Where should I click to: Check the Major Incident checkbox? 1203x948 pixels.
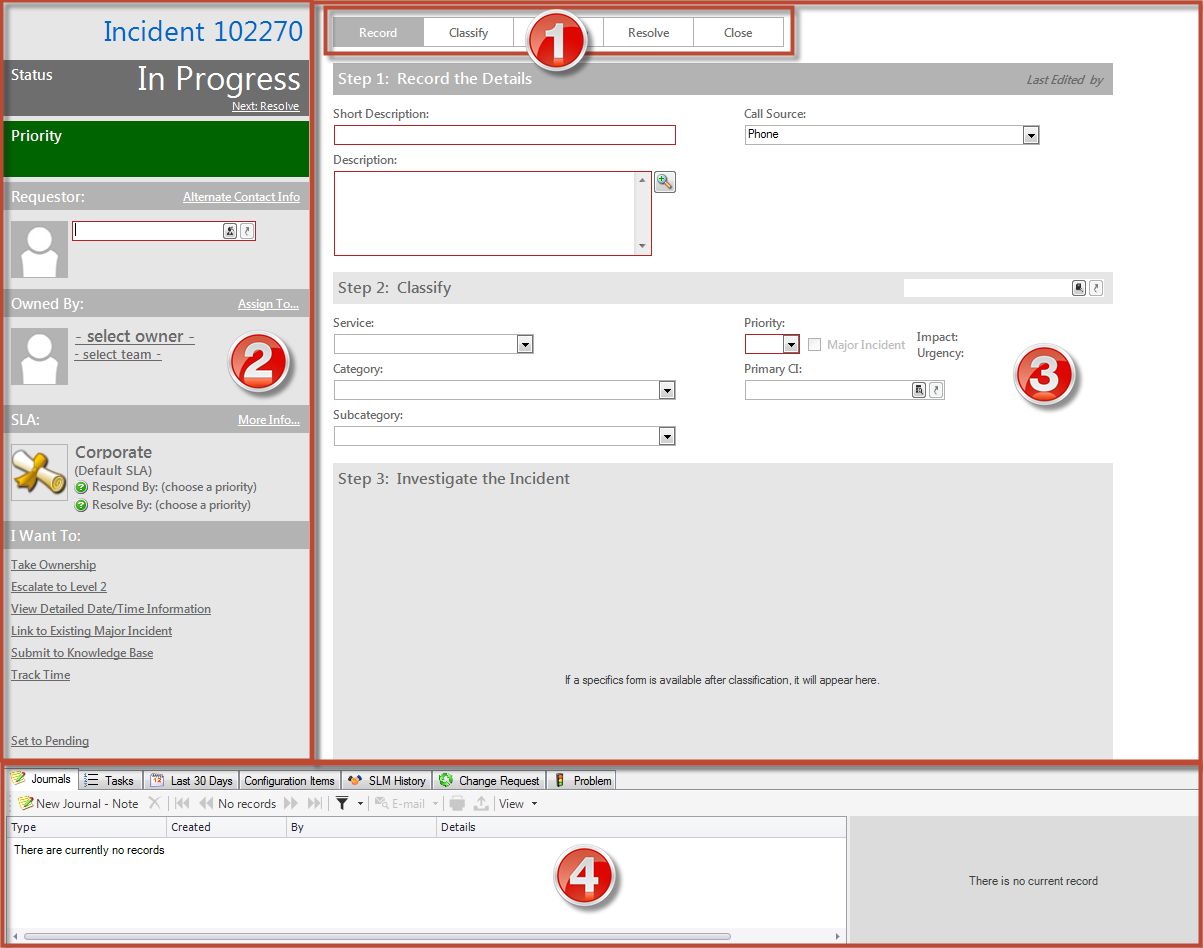pyautogui.click(x=815, y=345)
